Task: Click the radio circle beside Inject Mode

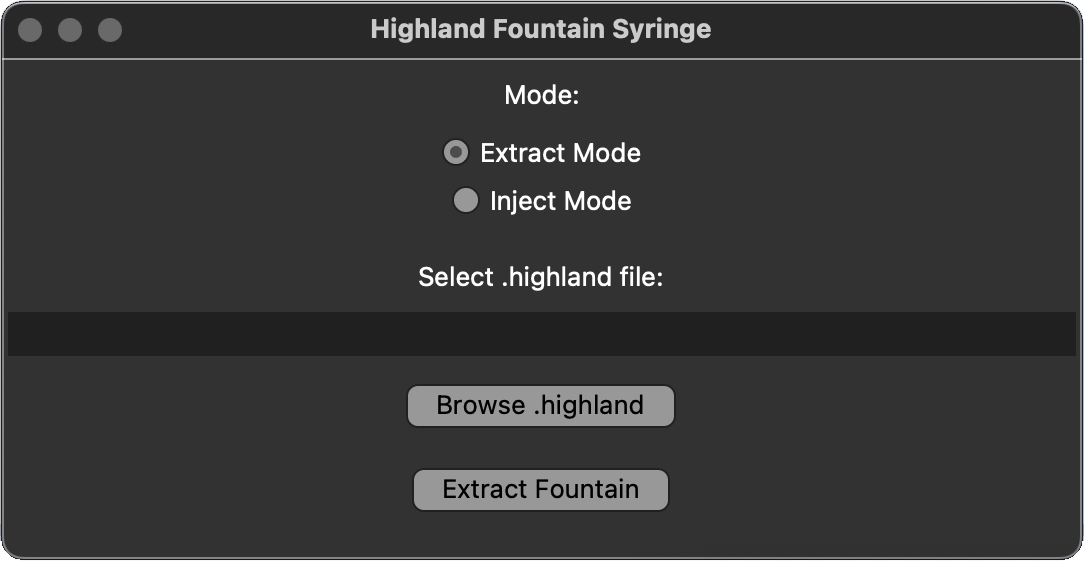Action: tap(466, 201)
